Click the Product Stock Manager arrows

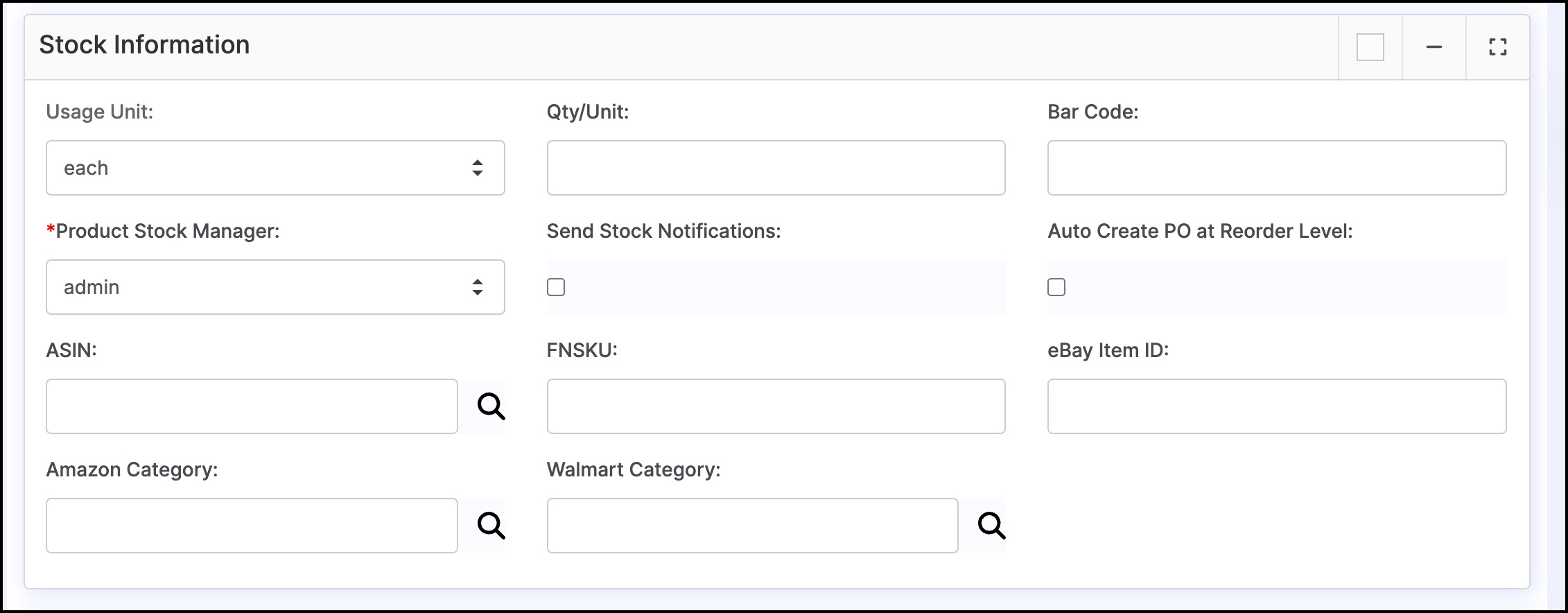[478, 287]
